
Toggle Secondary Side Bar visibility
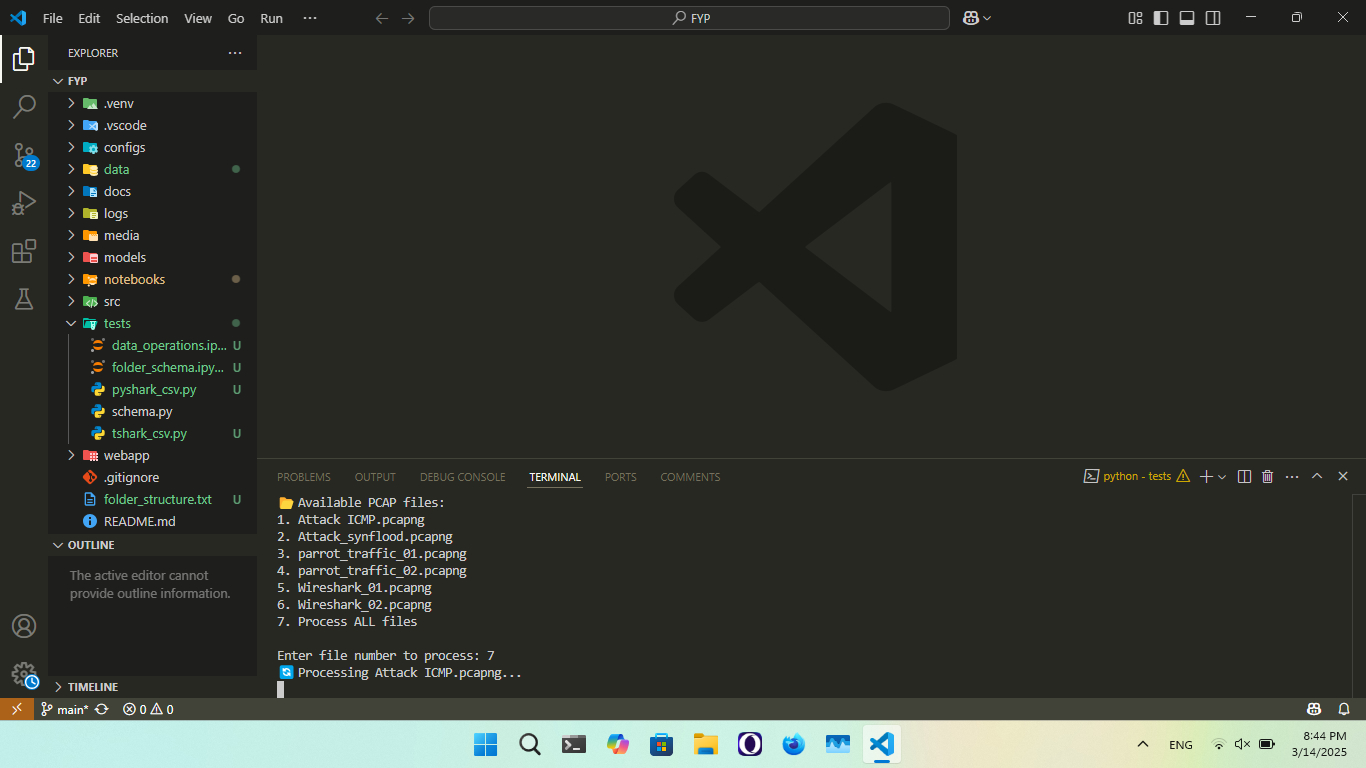click(x=1213, y=18)
